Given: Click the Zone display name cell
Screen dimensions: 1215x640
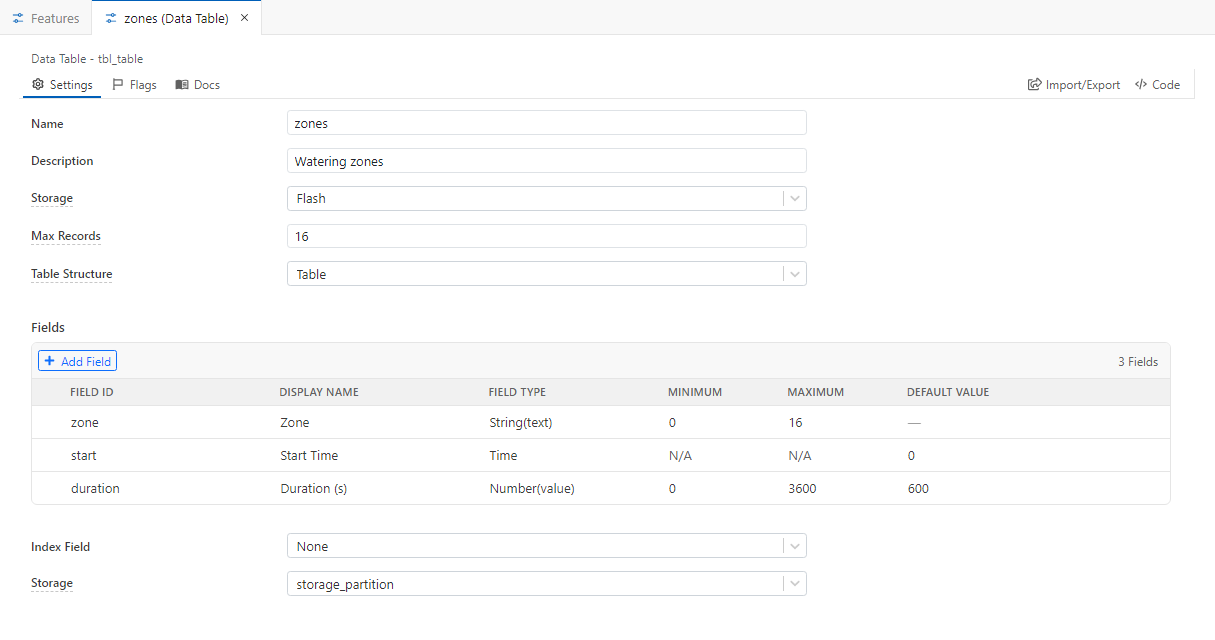Looking at the screenshot, I should (295, 423).
